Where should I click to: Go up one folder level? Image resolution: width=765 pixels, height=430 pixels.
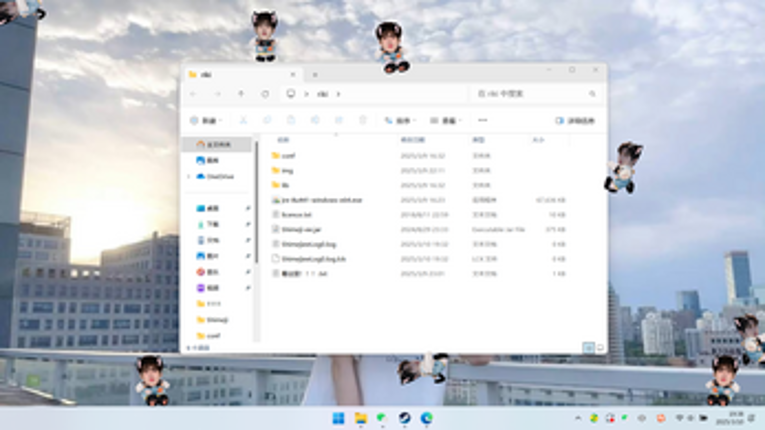pos(241,94)
